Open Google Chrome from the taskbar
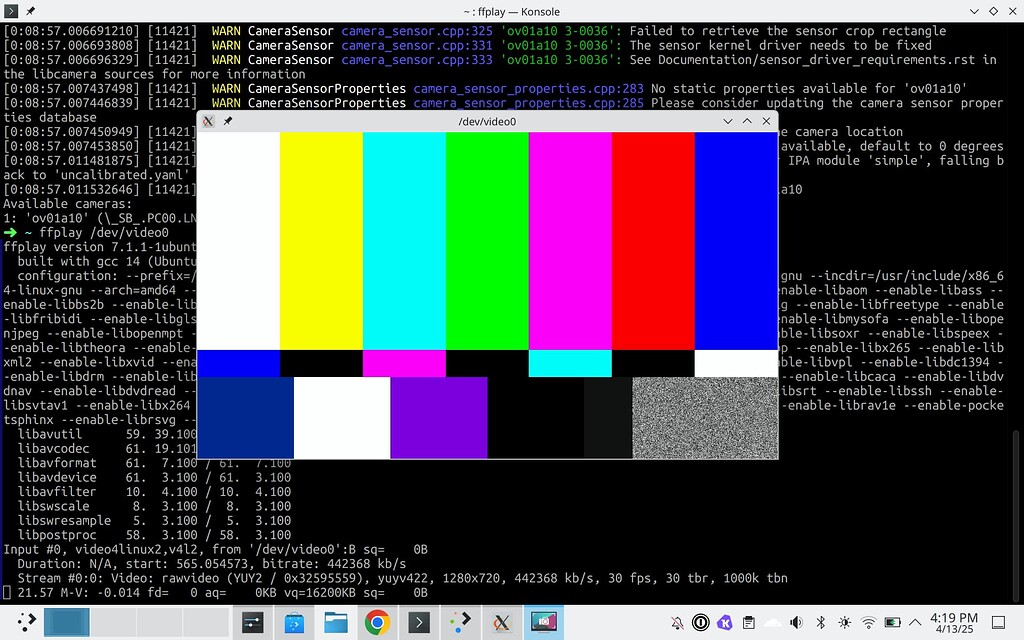1024x640 pixels. pos(378,621)
